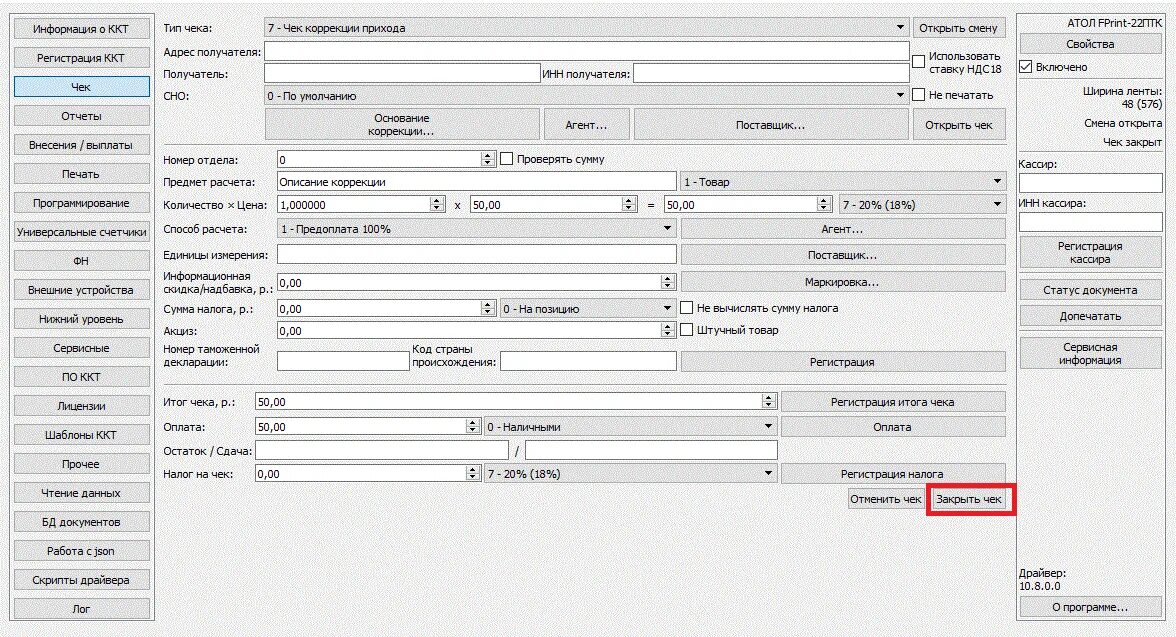This screenshot has height=637, width=1176.
Task: Open Сервисная информация button
Action: [1090, 353]
